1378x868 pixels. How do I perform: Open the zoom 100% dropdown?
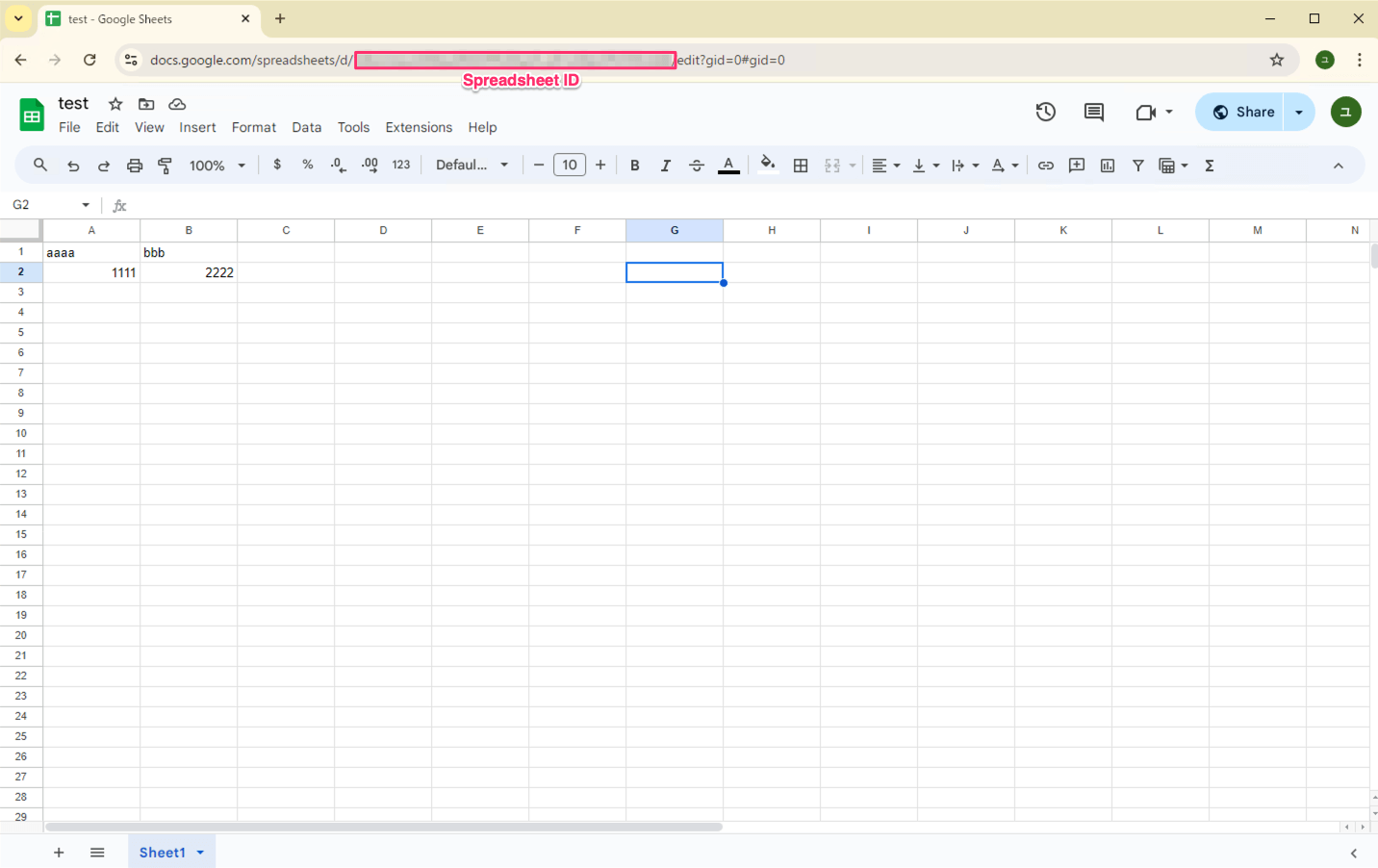click(217, 166)
